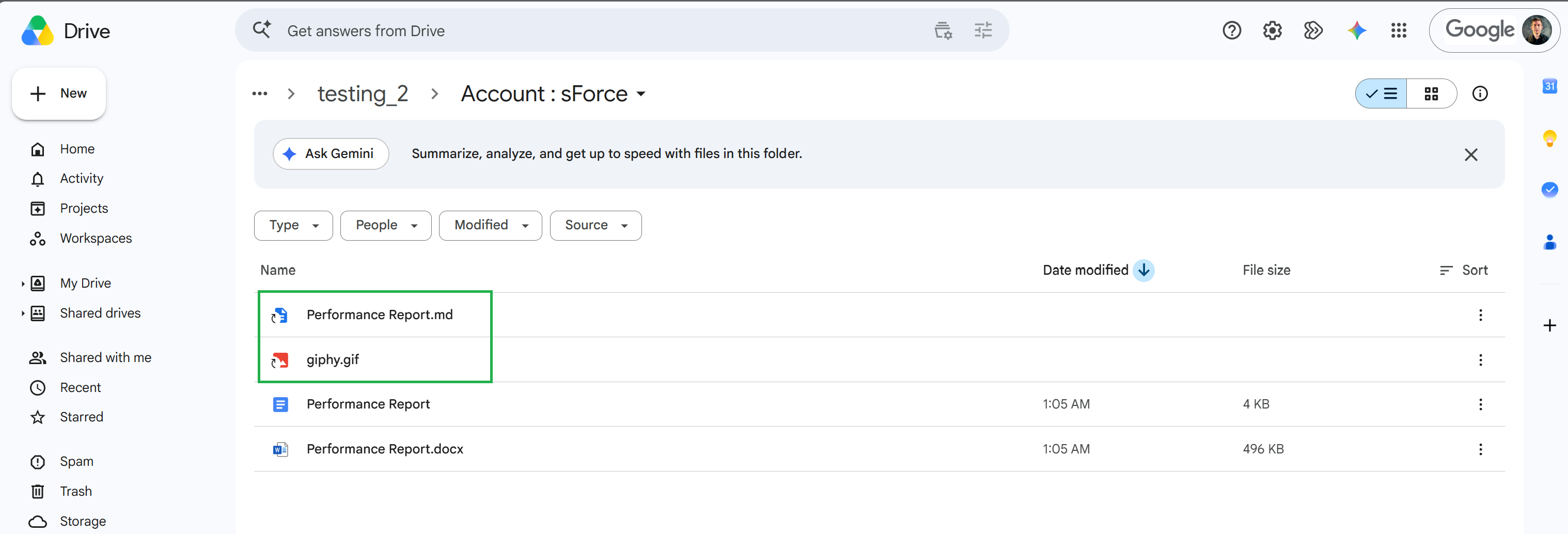This screenshot has width=1568, height=534.
Task: Dismiss the Ask Gemini banner
Action: [x=1470, y=154]
